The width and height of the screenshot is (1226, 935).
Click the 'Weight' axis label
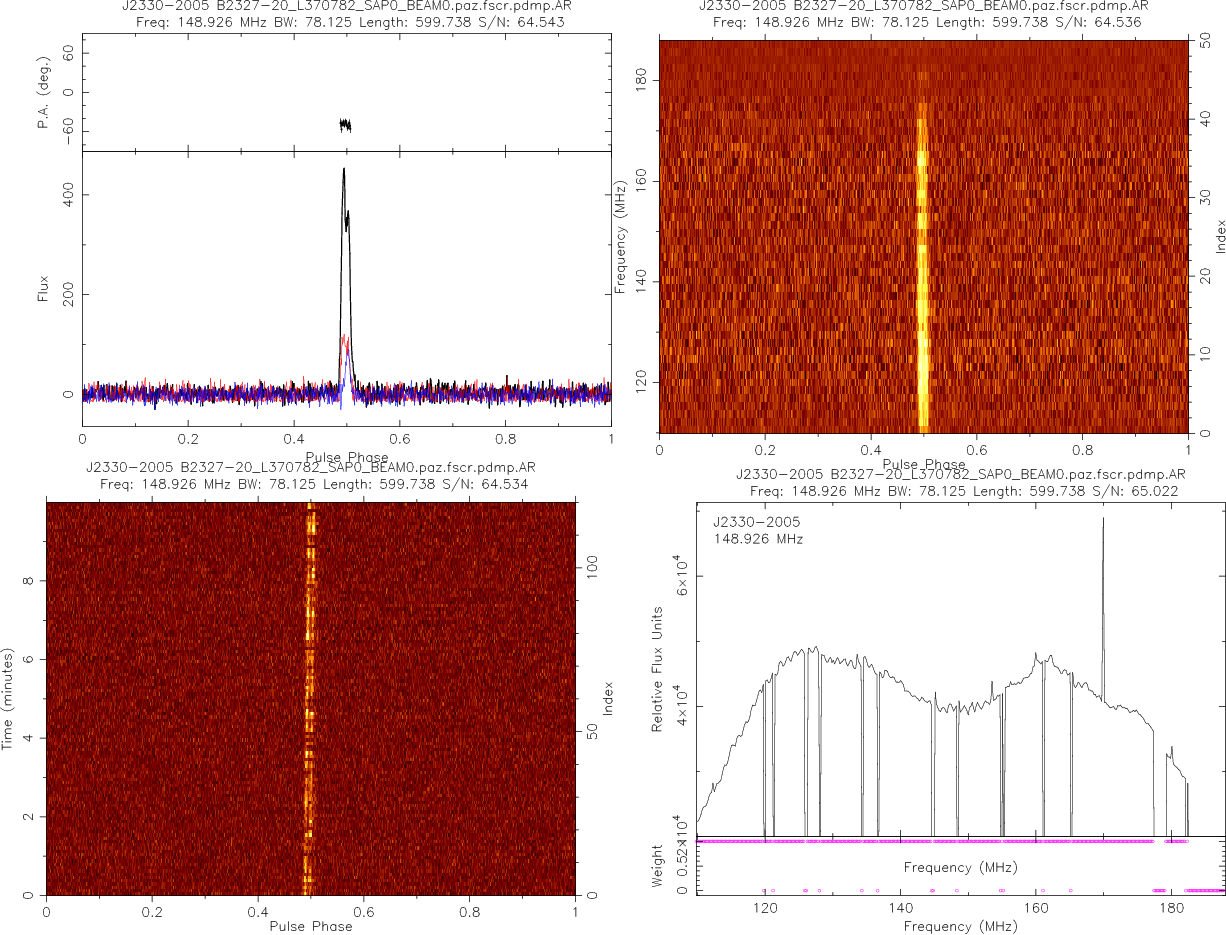click(x=657, y=864)
